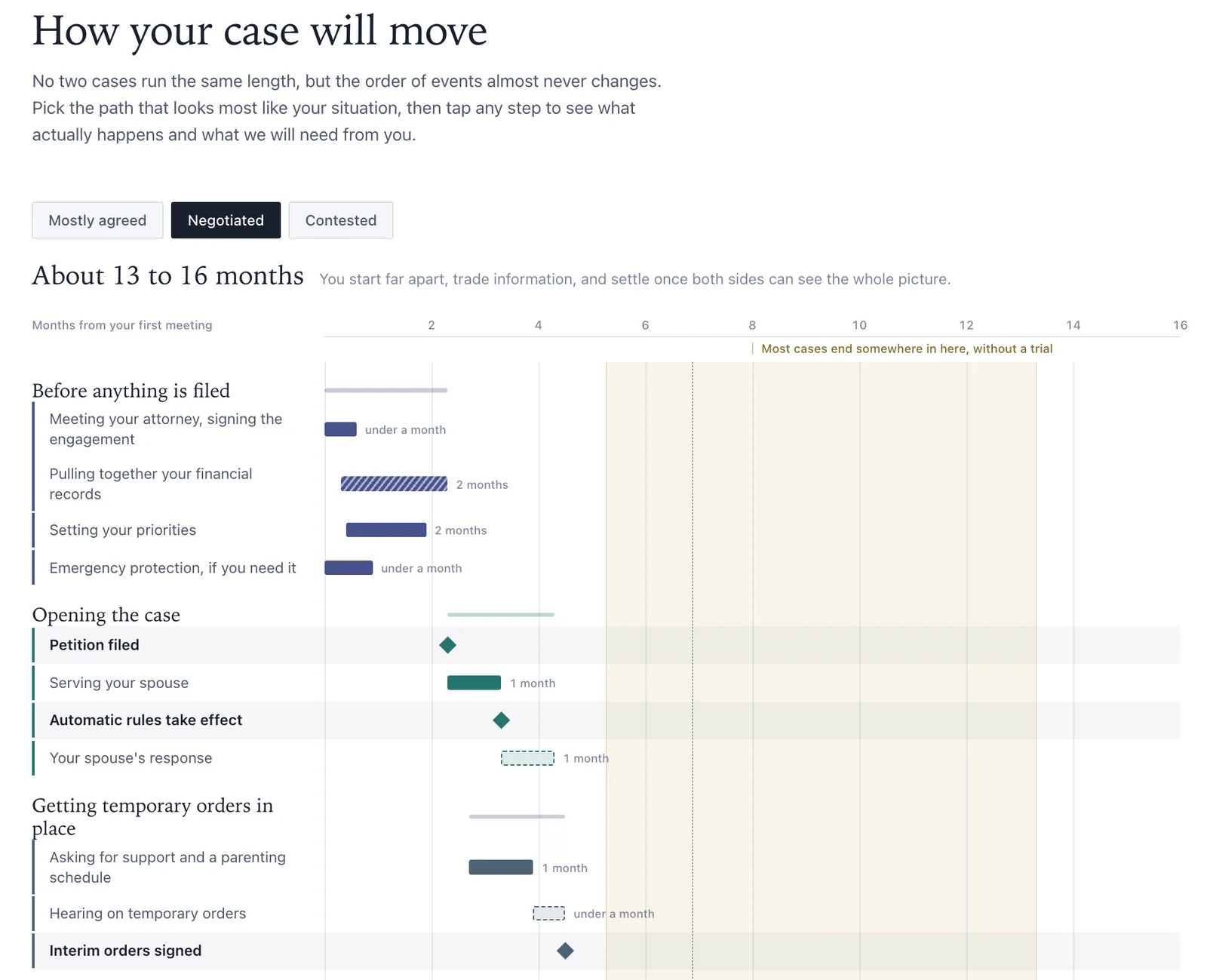Expand Getting temporary orders in place section
The width and height of the screenshot is (1207, 980).
[x=152, y=816]
